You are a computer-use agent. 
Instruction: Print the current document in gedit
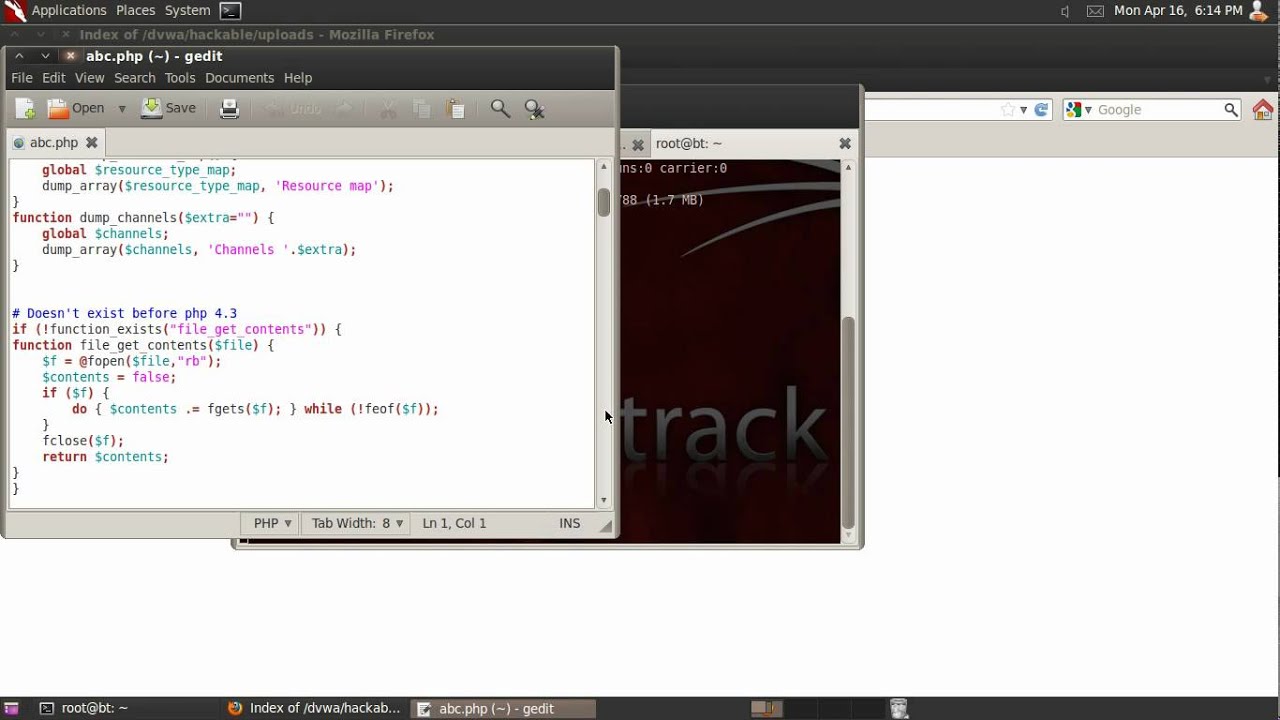click(229, 109)
